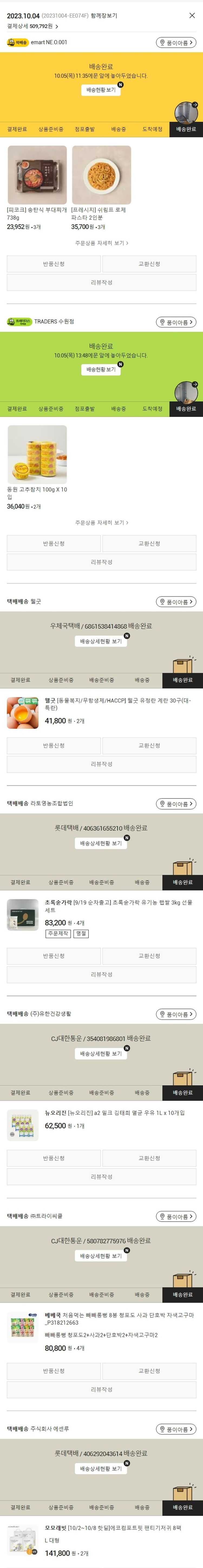Open 품아이롬 location for emart NE.O.001
The width and height of the screenshot is (203, 1568).
(176, 43)
